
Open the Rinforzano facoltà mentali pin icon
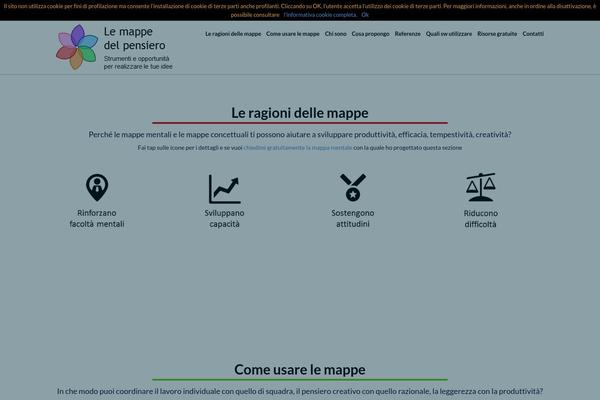coord(97,188)
